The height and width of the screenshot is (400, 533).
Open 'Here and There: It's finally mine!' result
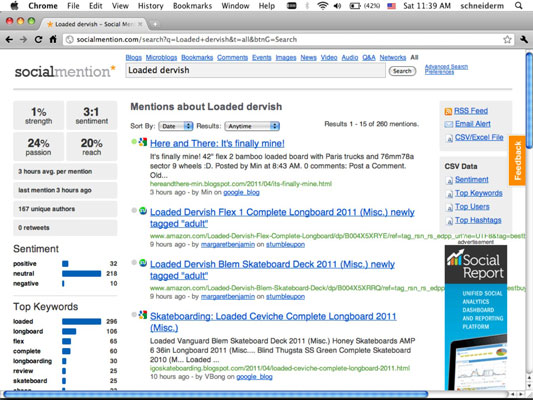217,143
